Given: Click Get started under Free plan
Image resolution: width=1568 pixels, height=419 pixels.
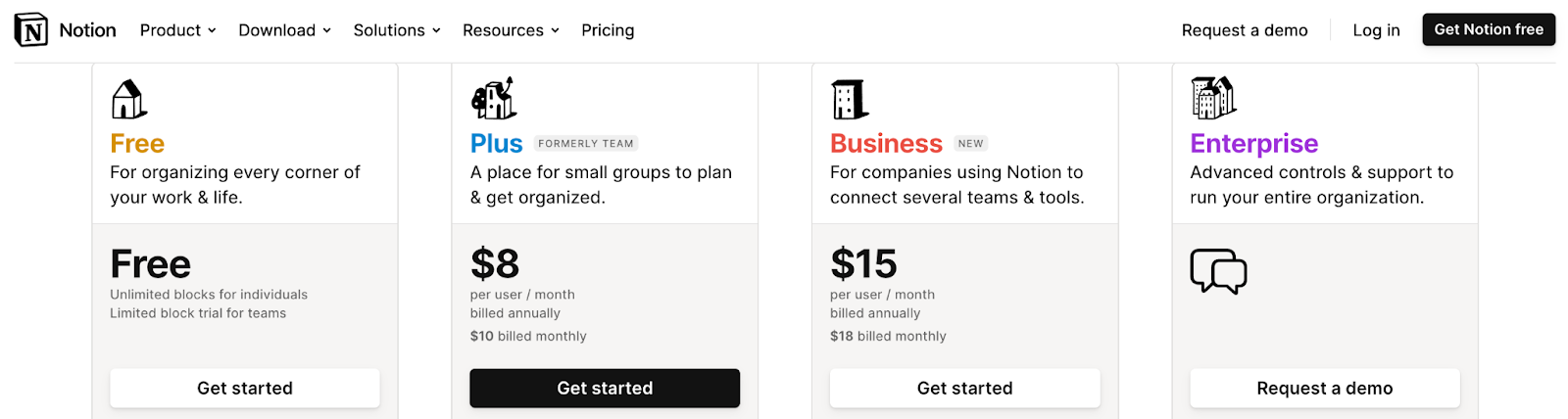Looking at the screenshot, I should click(245, 389).
